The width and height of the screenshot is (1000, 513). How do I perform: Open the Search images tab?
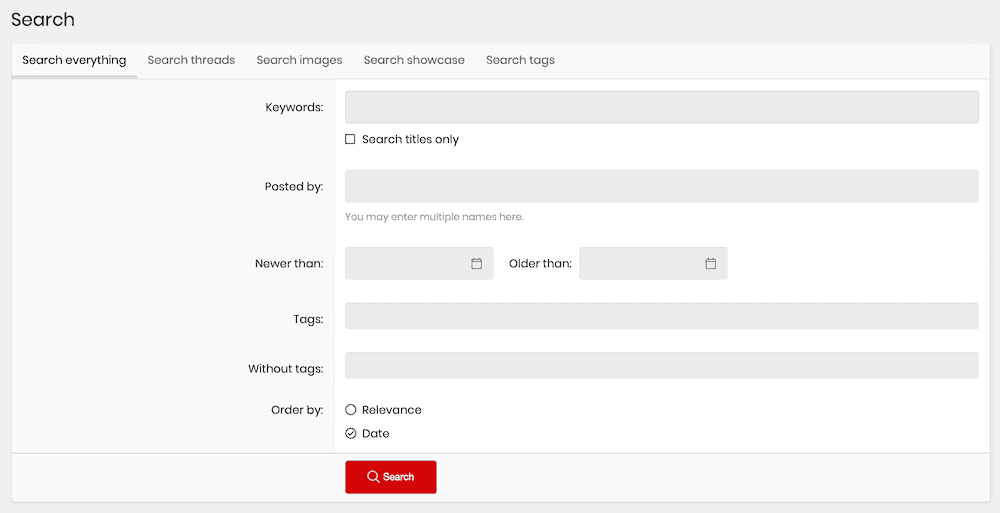(x=299, y=61)
